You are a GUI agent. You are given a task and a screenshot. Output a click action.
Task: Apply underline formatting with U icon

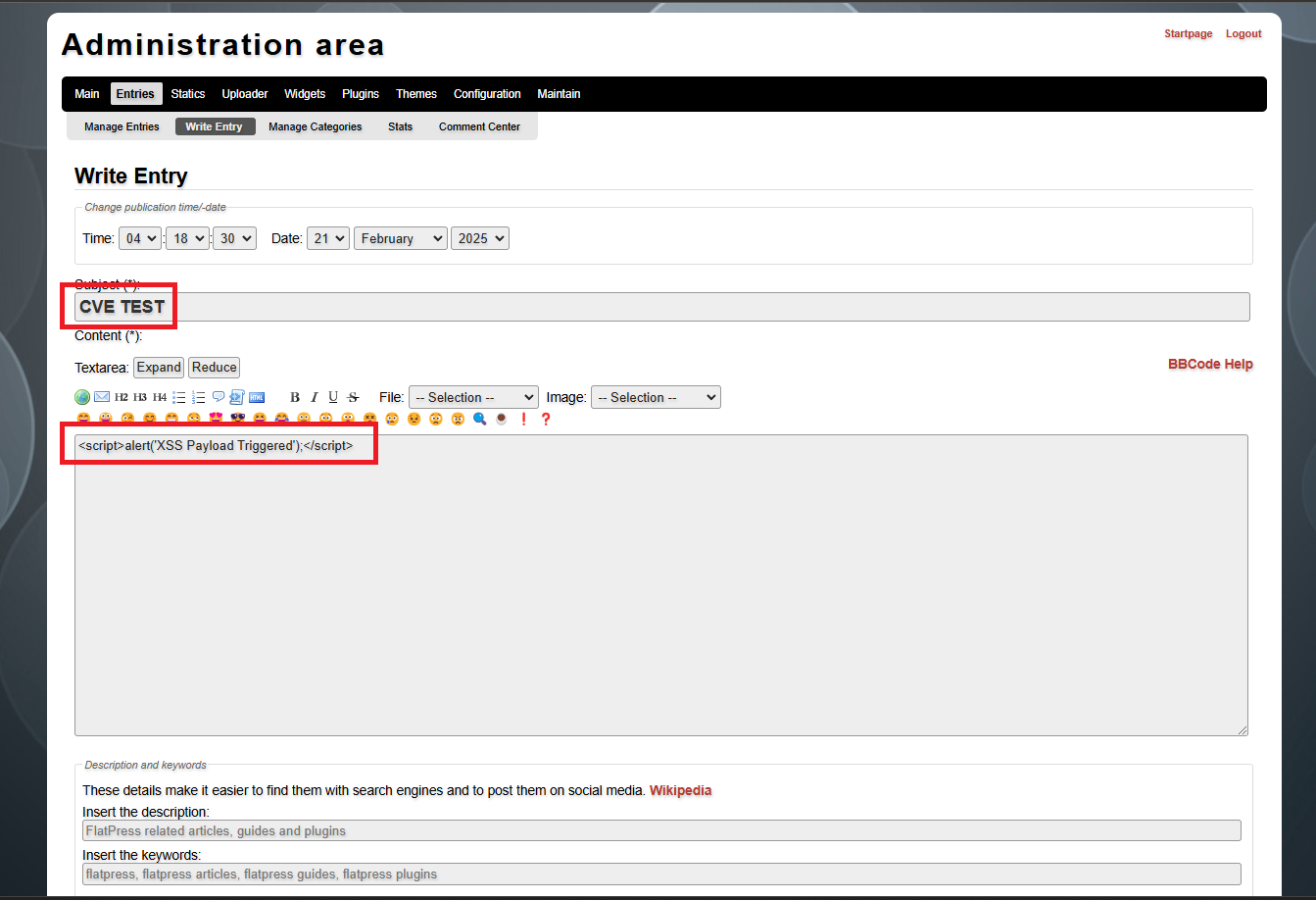(333, 397)
